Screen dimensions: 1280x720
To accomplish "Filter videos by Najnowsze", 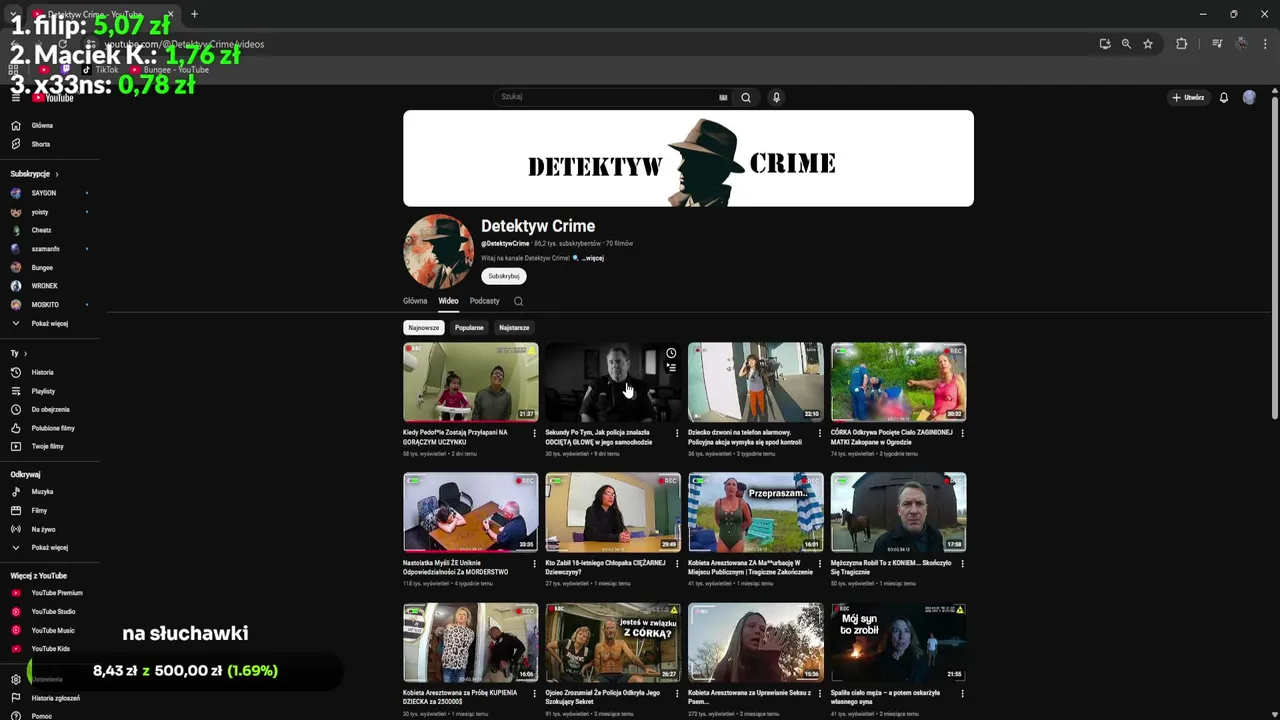I will 423,327.
